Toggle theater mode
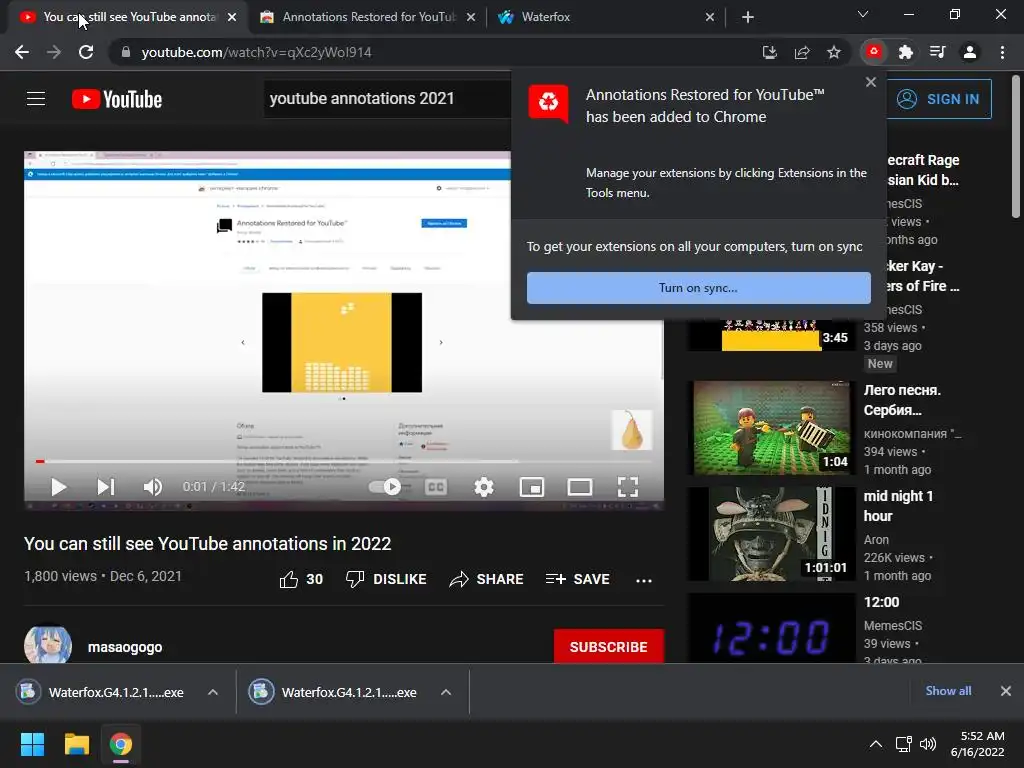The width and height of the screenshot is (1024, 768). 580,487
